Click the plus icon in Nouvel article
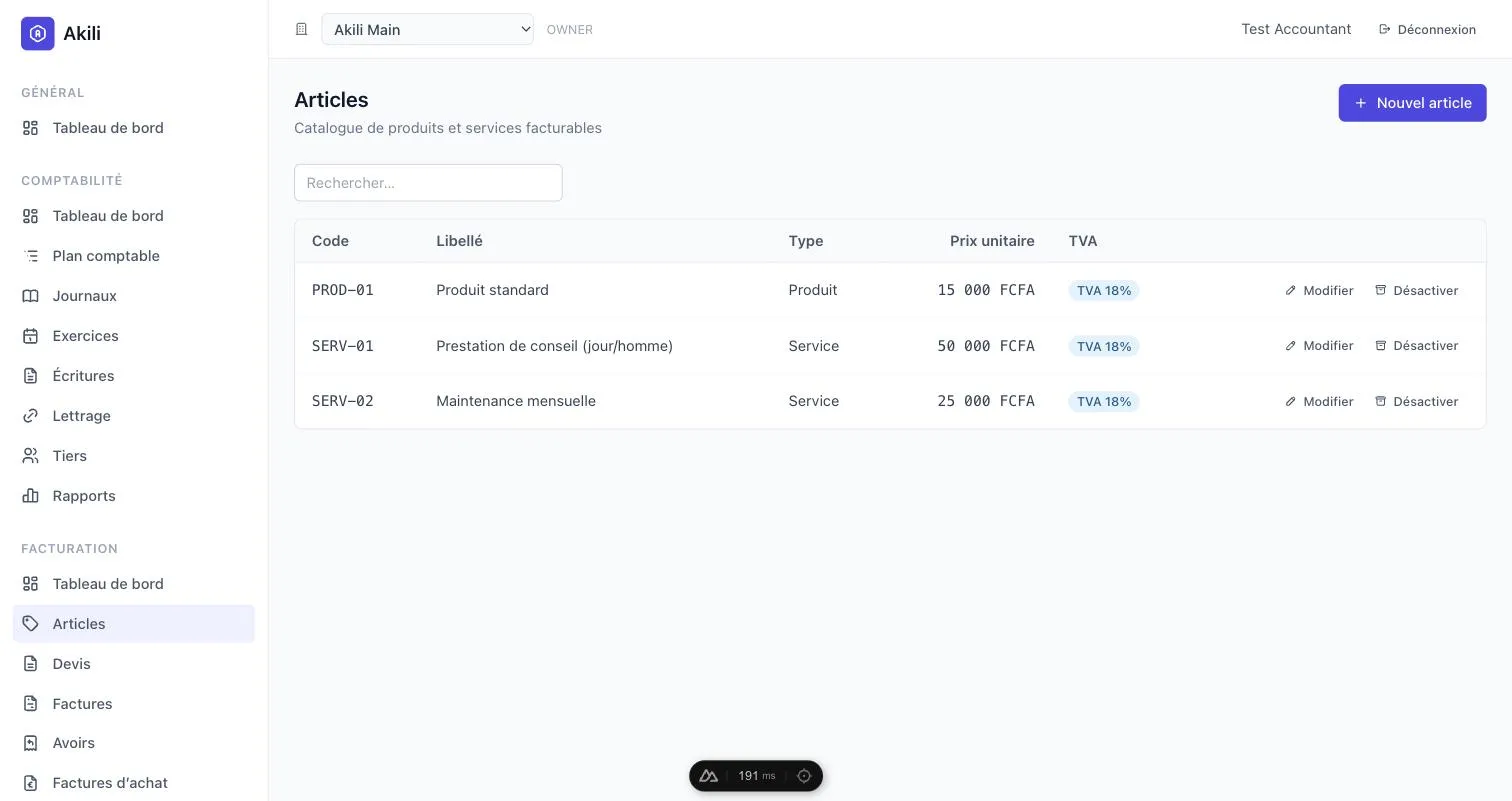The image size is (1512, 801). pyautogui.click(x=1360, y=103)
